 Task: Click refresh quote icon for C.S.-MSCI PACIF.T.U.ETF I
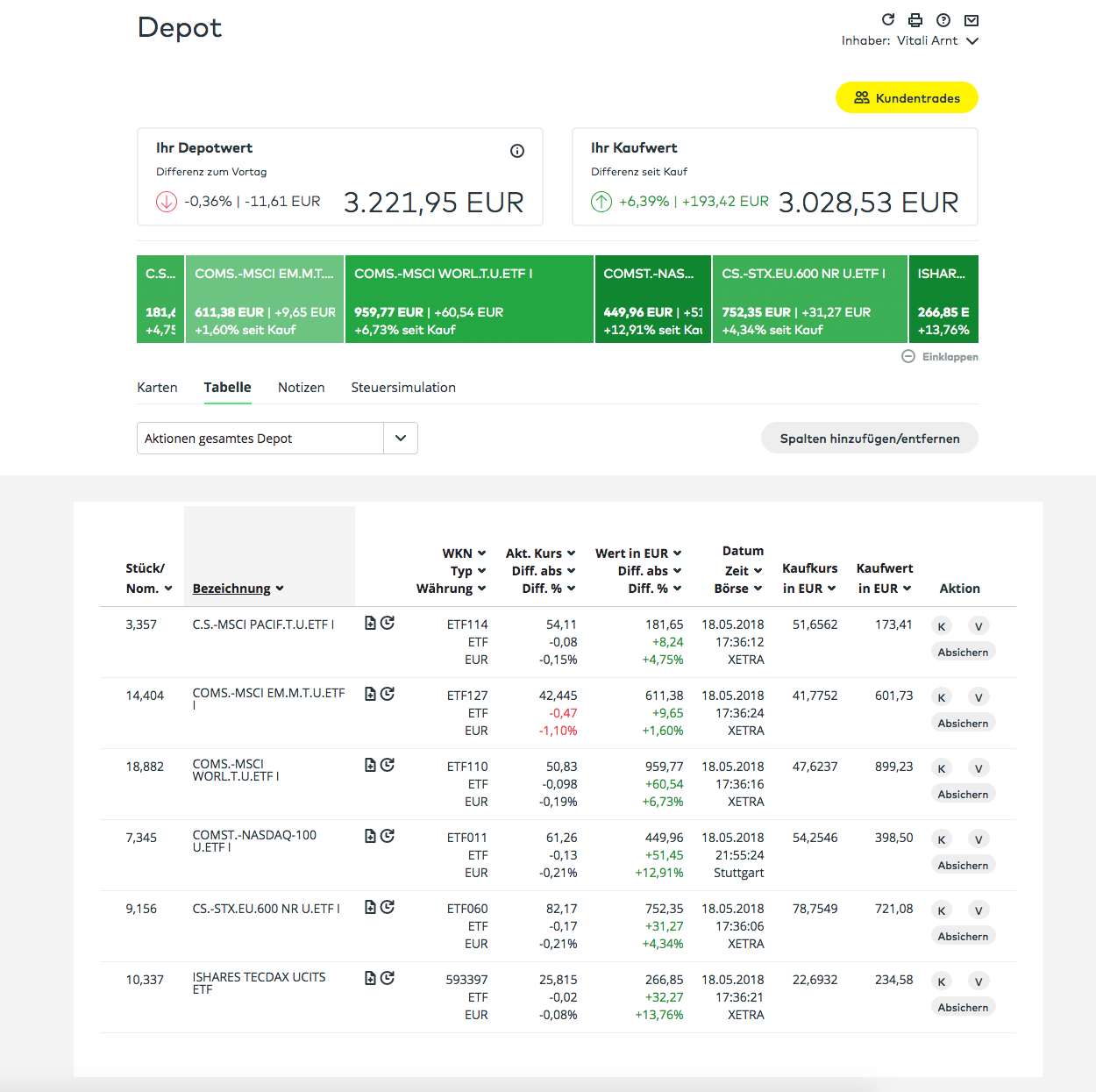[x=388, y=623]
